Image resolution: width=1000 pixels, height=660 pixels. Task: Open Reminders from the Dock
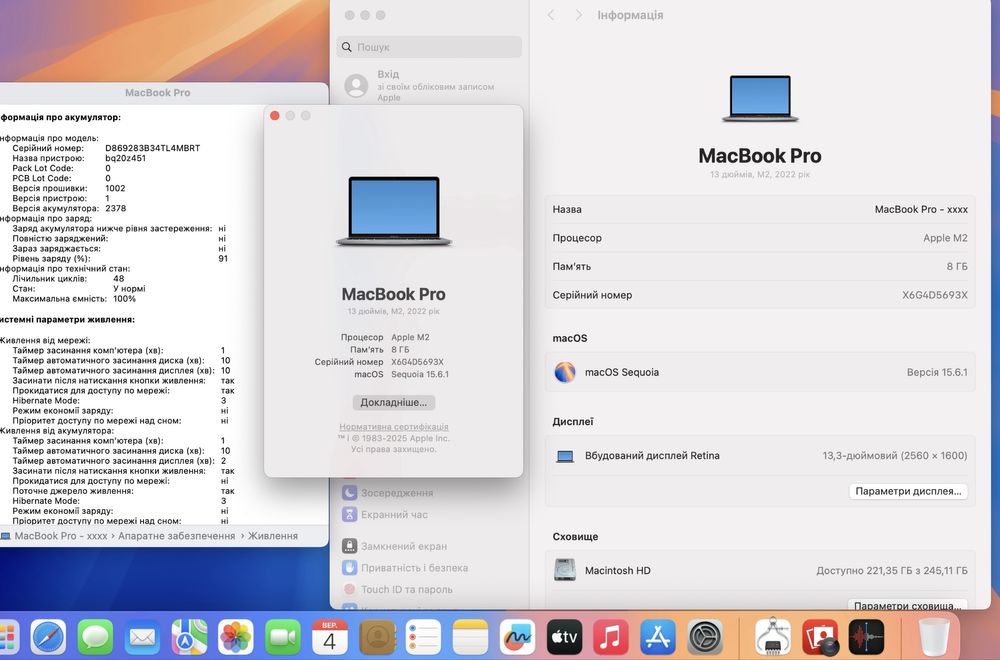[x=423, y=636]
